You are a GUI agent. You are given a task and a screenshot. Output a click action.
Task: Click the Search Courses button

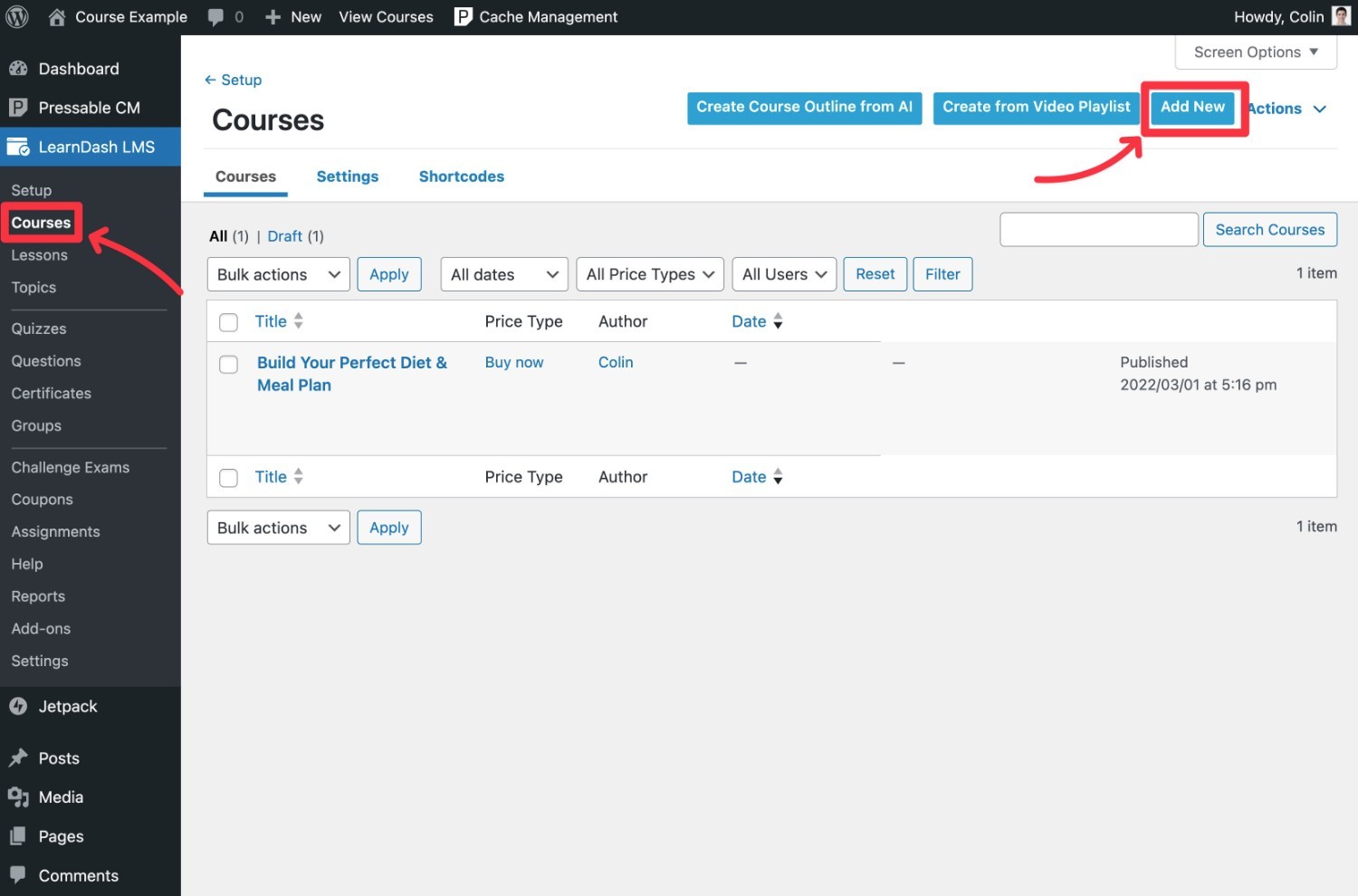(1269, 230)
